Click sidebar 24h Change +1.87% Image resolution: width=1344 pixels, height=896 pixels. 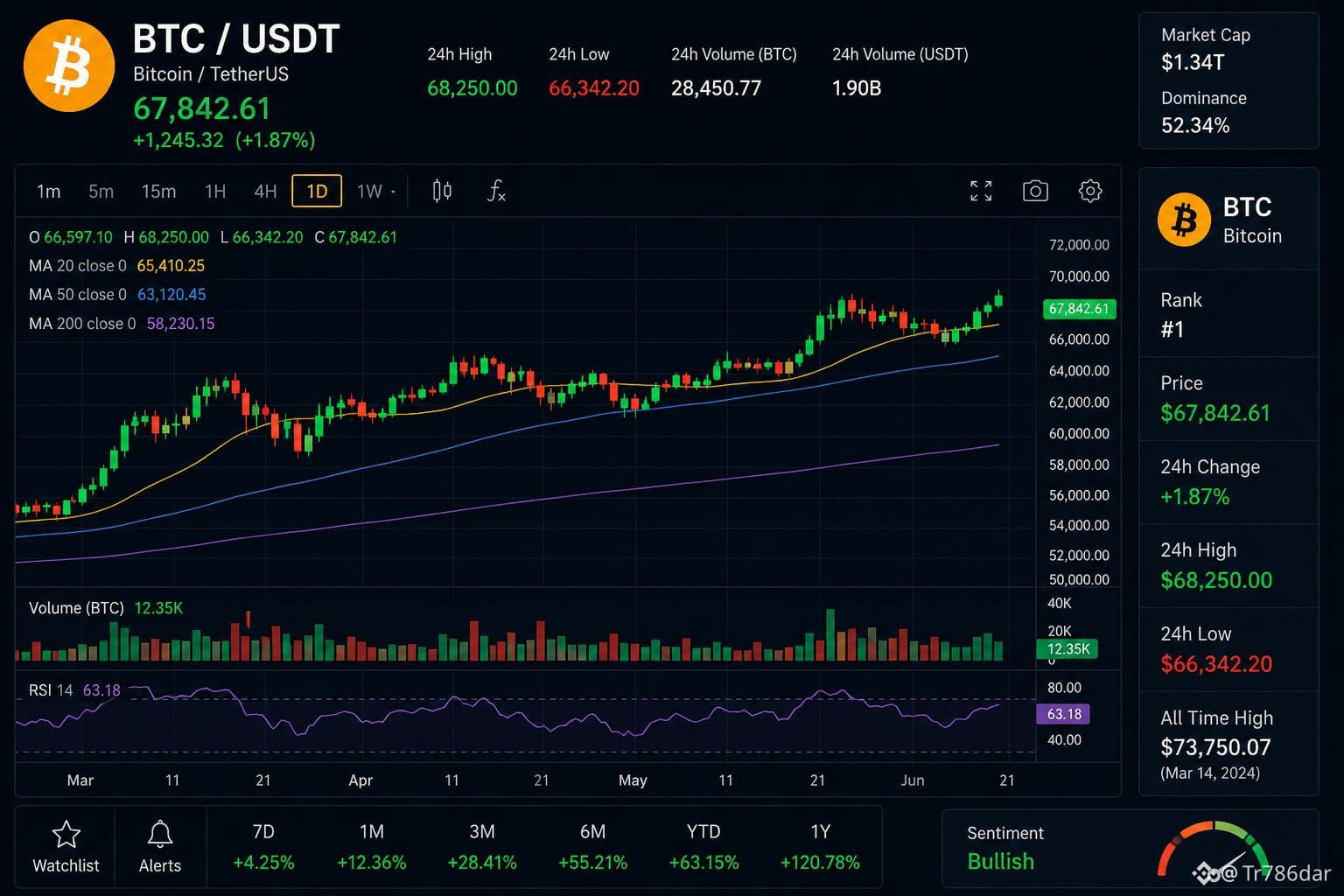1195,497
